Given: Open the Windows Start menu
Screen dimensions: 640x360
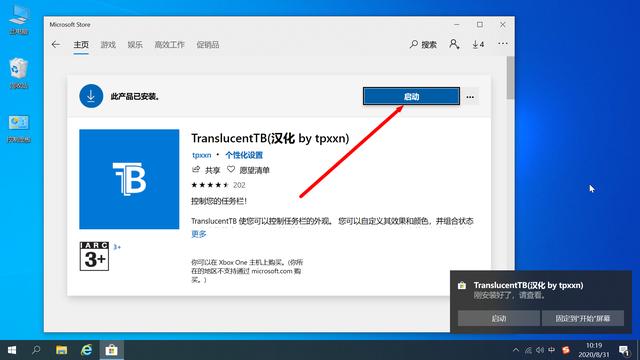Looking at the screenshot, I should pyautogui.click(x=12, y=350).
